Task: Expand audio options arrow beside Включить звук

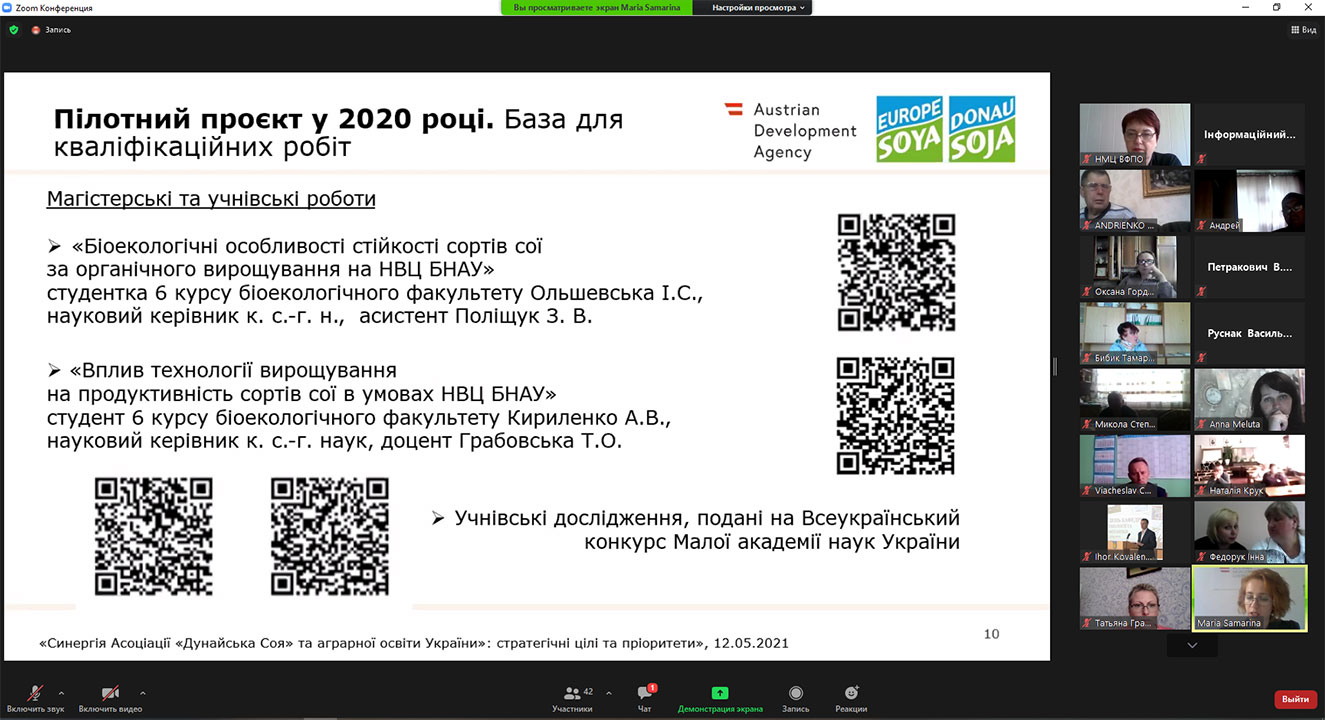Action: click(61, 693)
